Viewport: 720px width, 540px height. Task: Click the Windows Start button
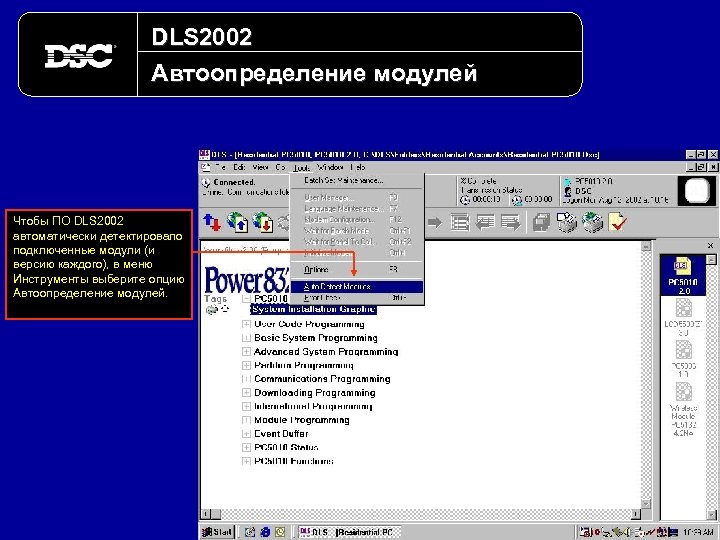(x=217, y=532)
